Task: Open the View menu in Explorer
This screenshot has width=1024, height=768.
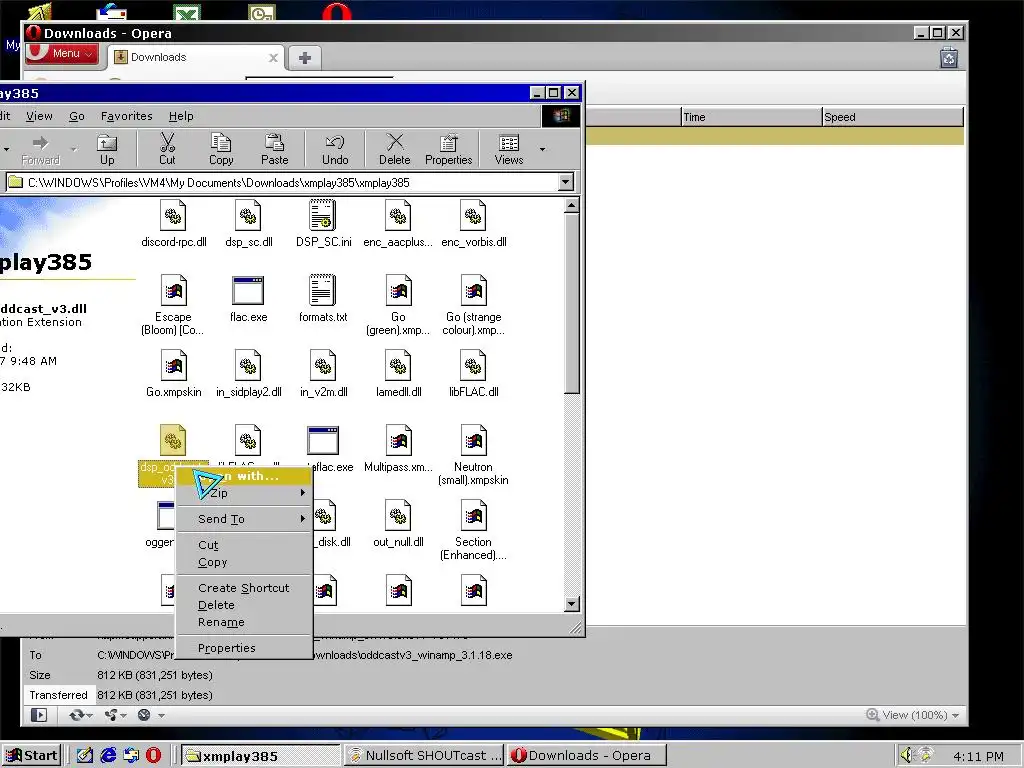Action: [x=39, y=116]
